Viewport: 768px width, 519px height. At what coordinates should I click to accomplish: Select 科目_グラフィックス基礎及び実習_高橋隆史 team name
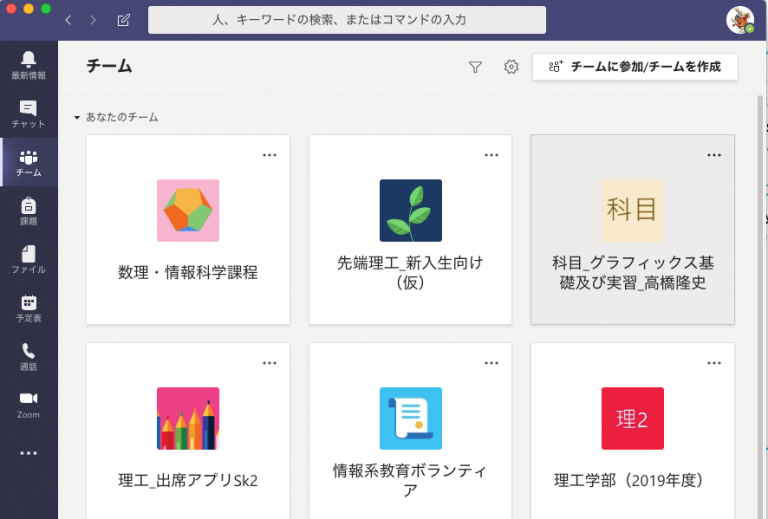632,272
